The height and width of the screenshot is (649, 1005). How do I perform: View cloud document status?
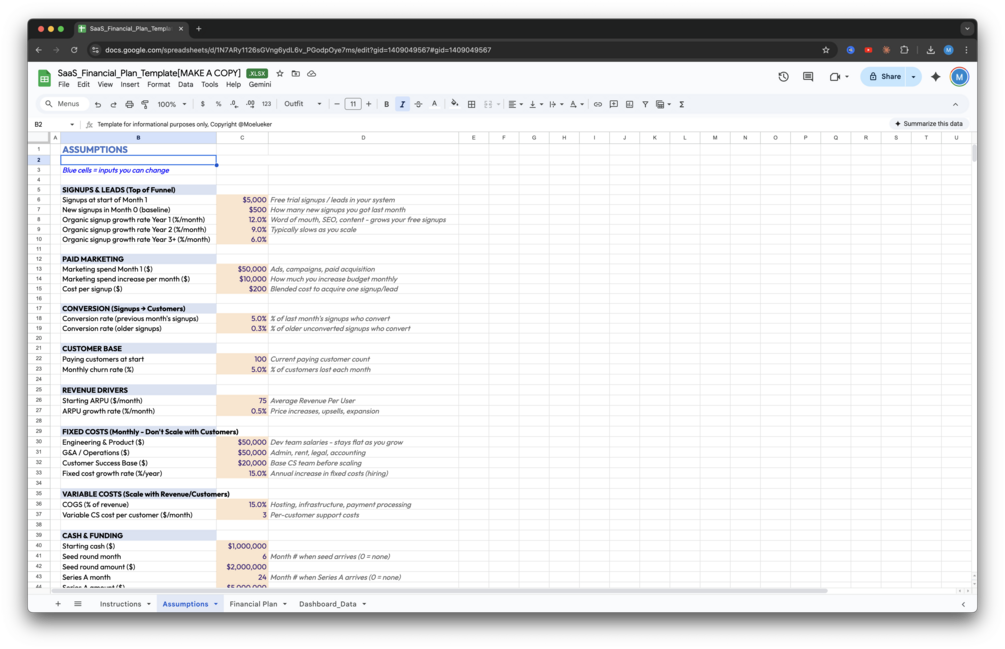pyautogui.click(x=311, y=74)
